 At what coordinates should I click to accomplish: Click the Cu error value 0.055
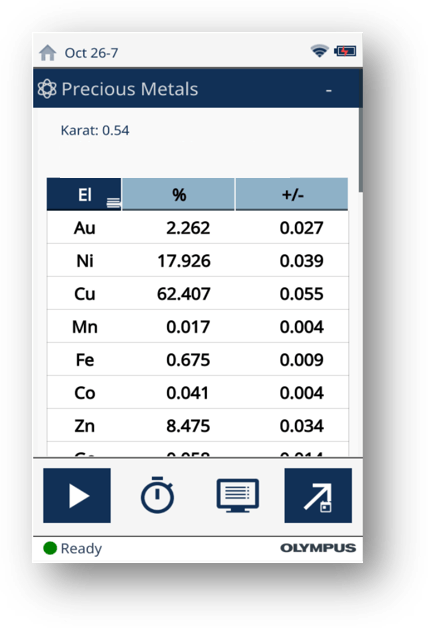(x=301, y=294)
